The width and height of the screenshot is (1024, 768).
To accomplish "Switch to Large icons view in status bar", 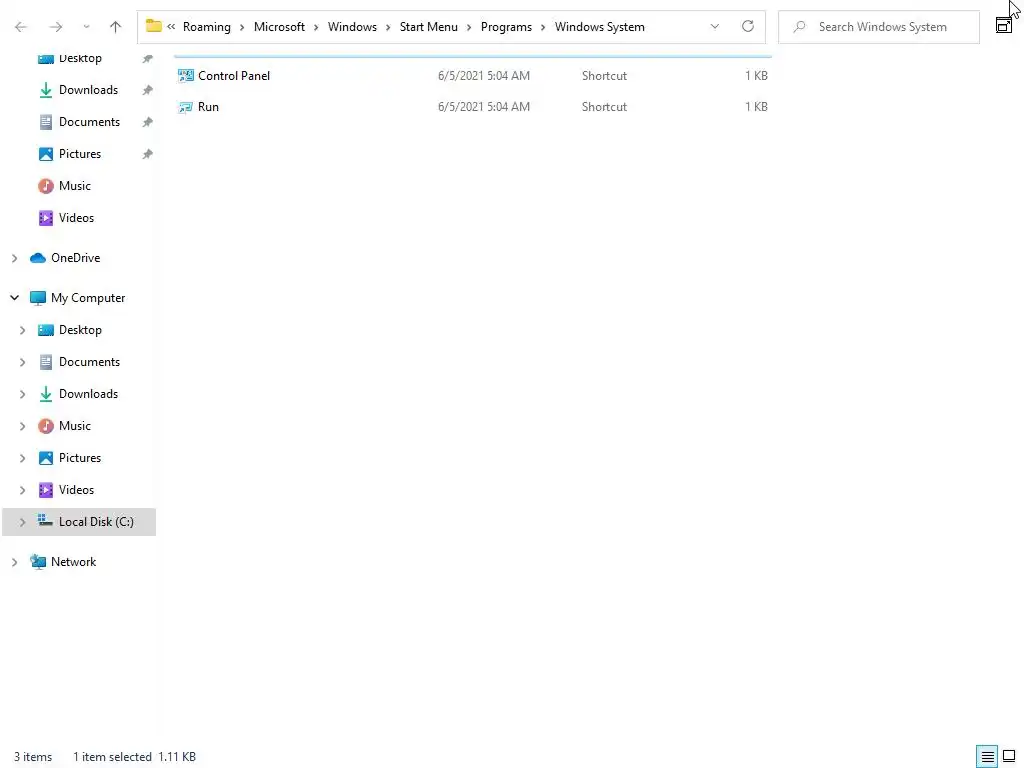I will pyautogui.click(x=1009, y=757).
